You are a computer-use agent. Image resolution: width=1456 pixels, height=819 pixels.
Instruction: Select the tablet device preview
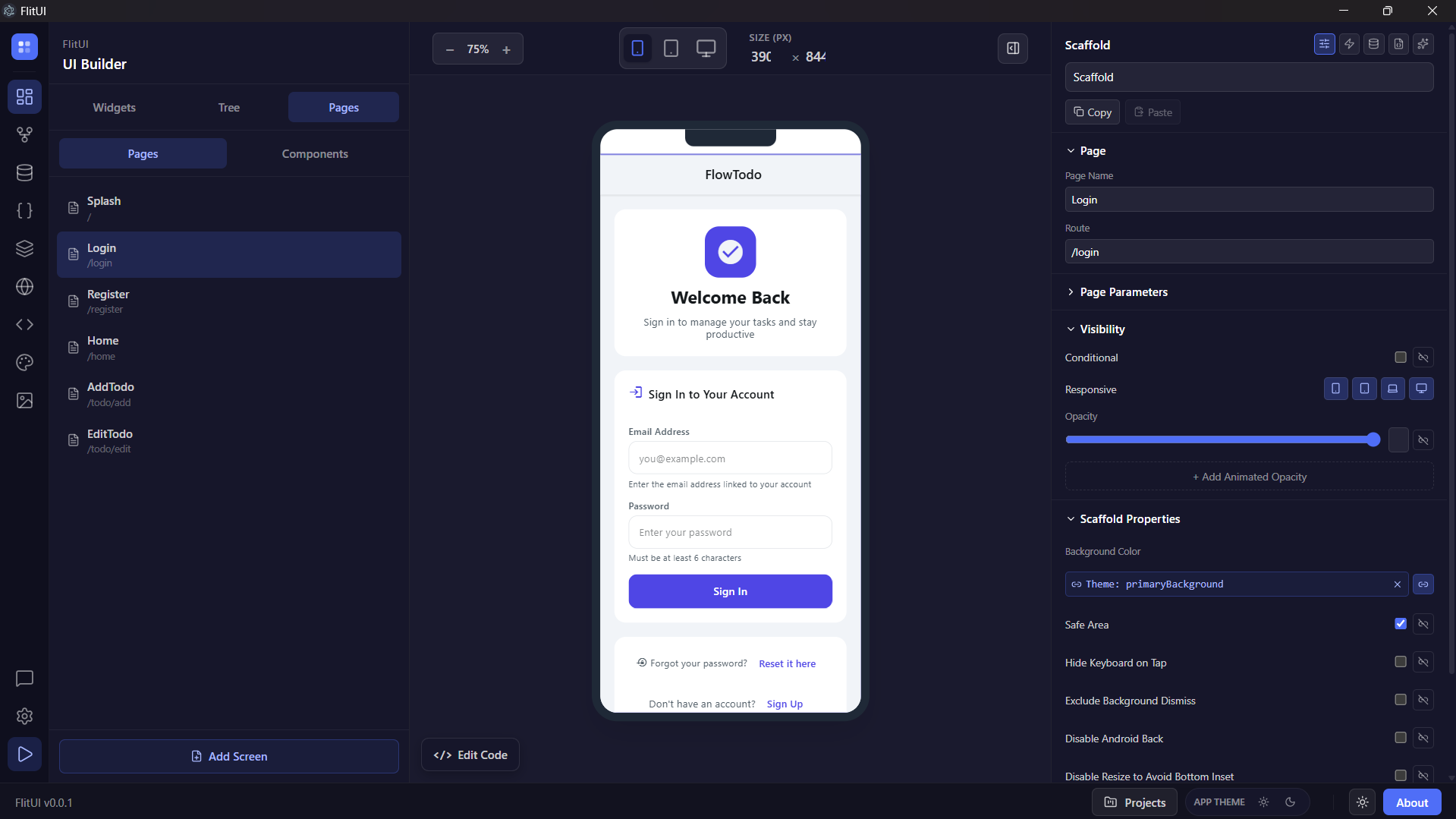(671, 49)
